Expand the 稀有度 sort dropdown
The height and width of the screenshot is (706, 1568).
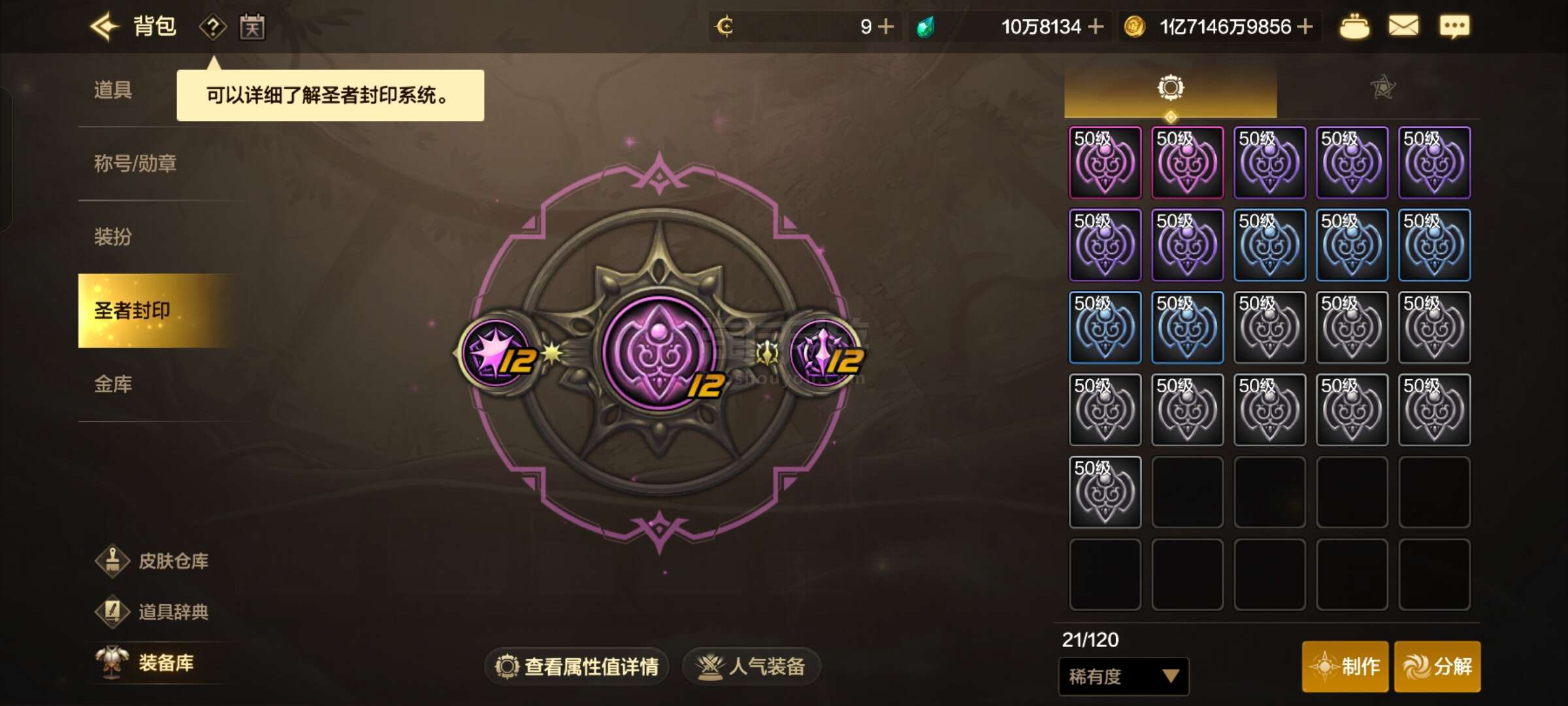point(1124,676)
